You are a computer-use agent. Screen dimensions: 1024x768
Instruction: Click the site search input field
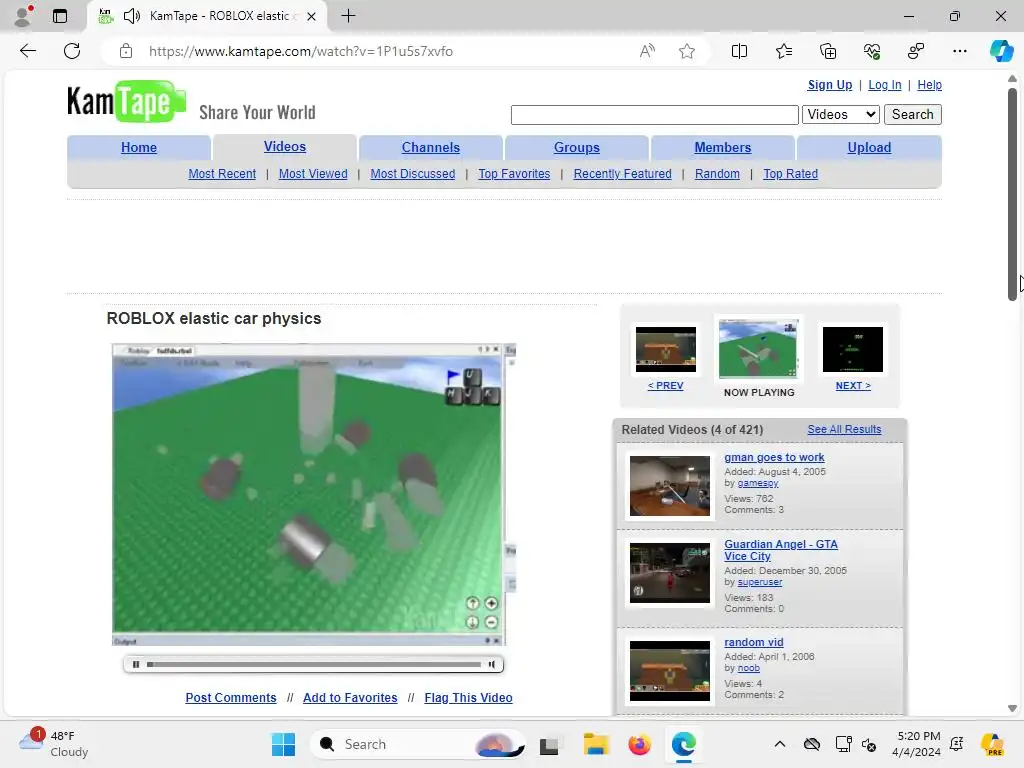tap(654, 114)
